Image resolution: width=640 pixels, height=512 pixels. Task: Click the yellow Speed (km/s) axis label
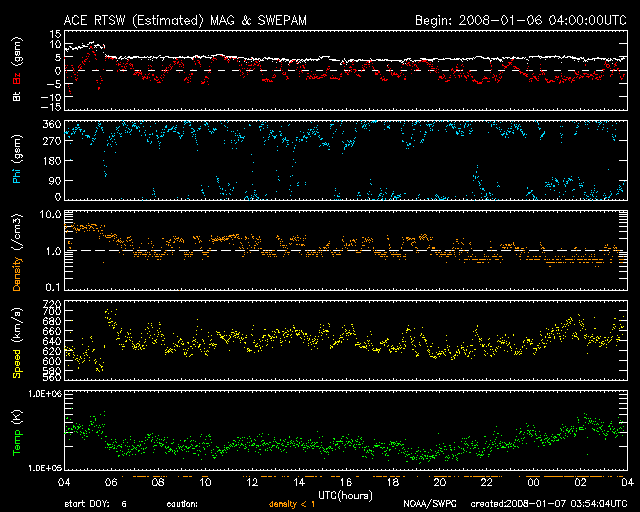tap(16, 342)
